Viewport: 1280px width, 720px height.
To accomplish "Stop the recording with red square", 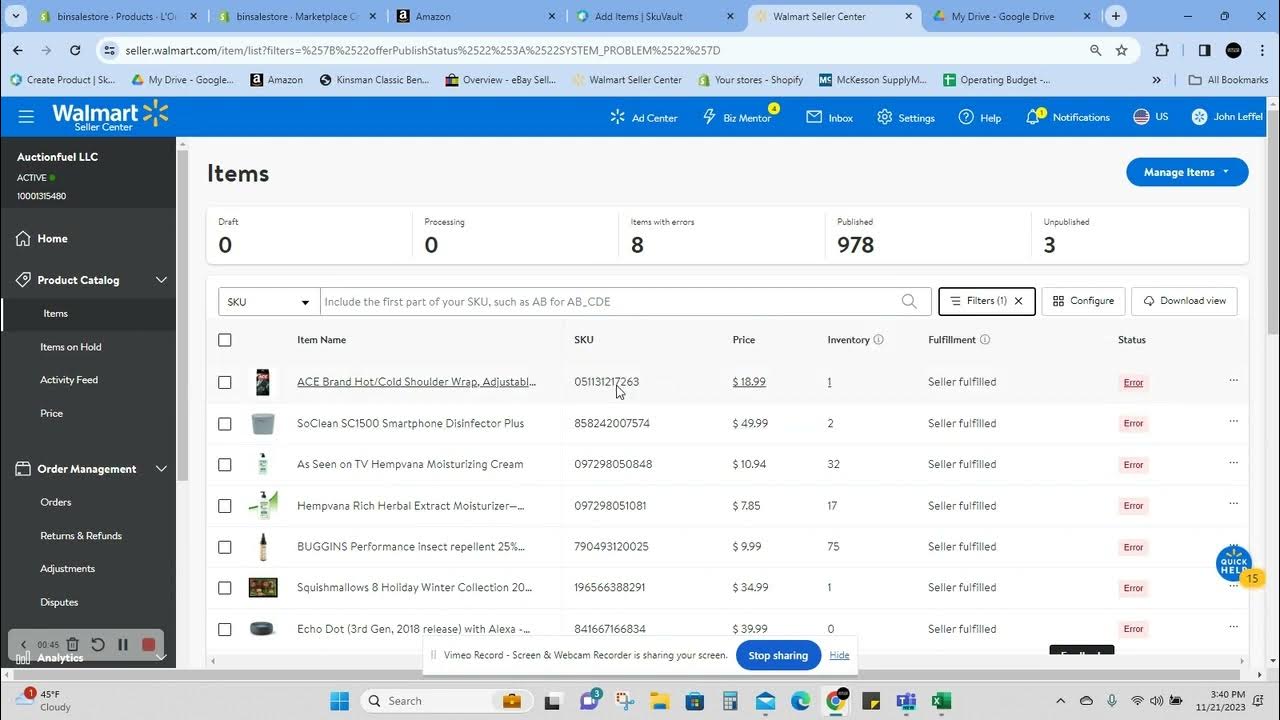I will [x=149, y=645].
